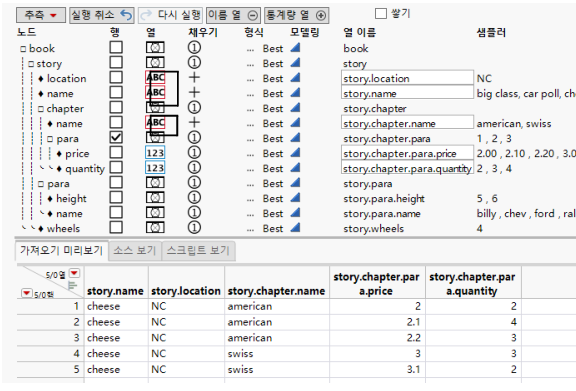The image size is (576, 391).
Task: Check the row box for book node
Action: tap(116, 47)
